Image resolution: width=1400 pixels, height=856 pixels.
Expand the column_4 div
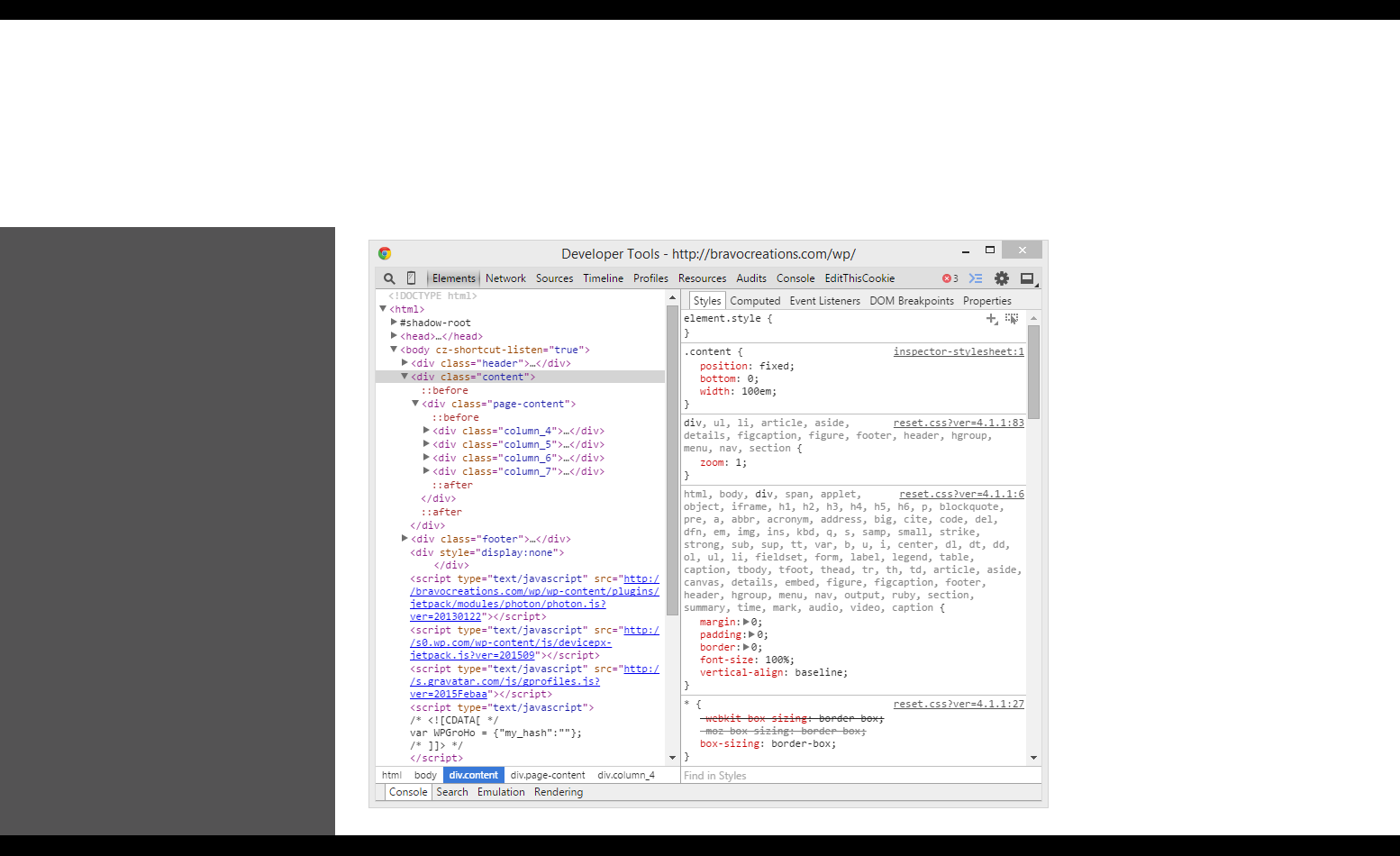pos(426,431)
